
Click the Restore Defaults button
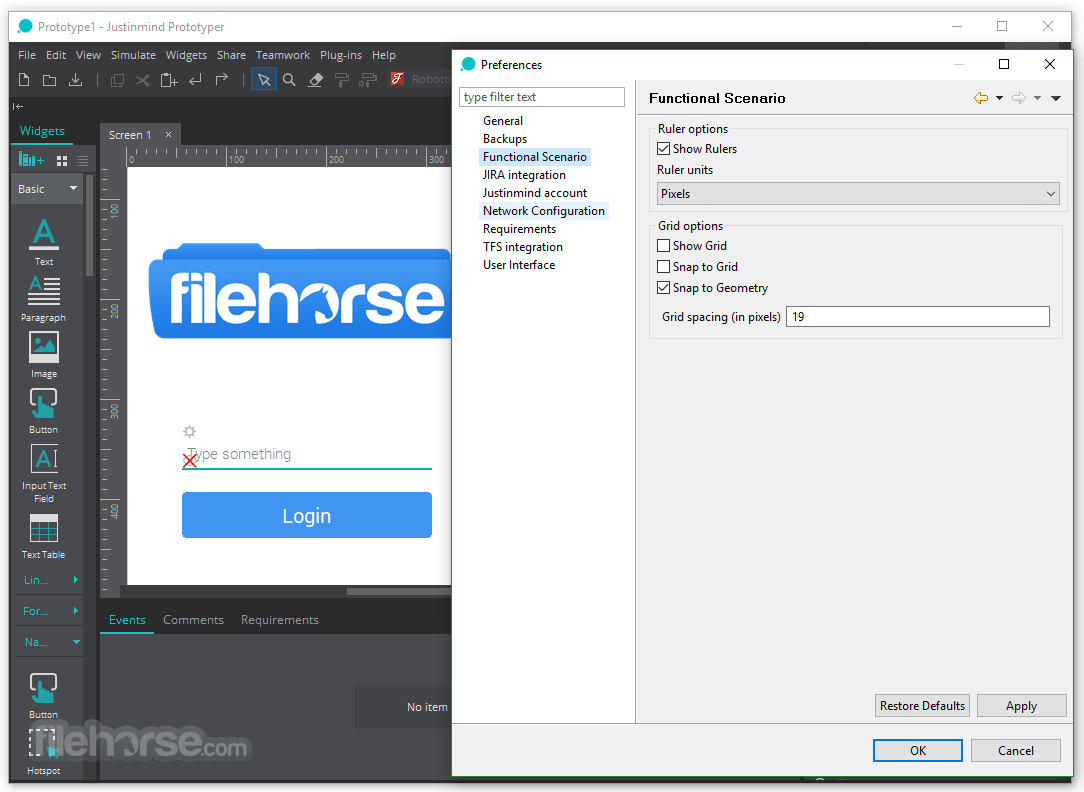tap(922, 706)
